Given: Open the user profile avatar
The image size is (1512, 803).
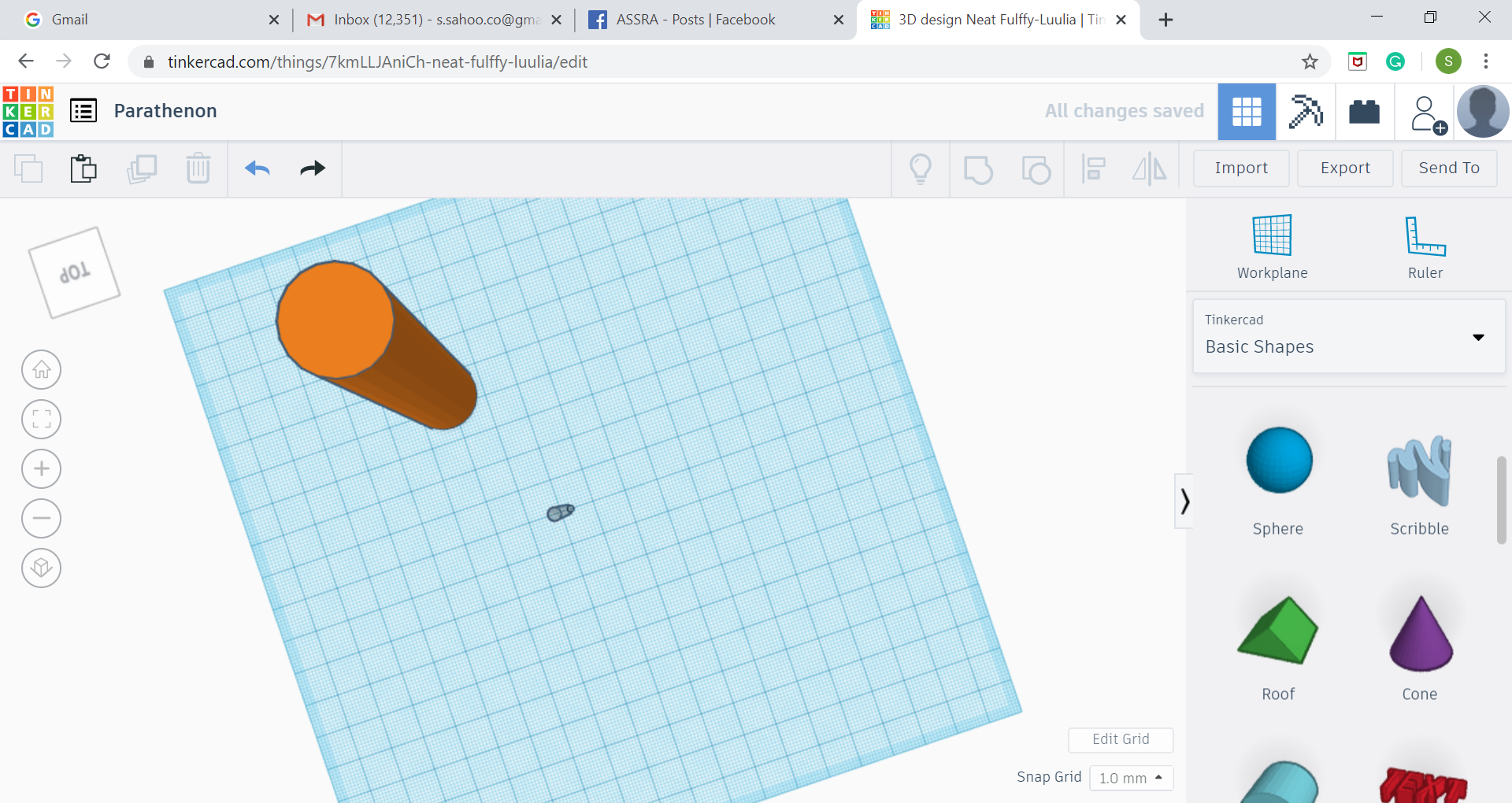Looking at the screenshot, I should (1483, 112).
